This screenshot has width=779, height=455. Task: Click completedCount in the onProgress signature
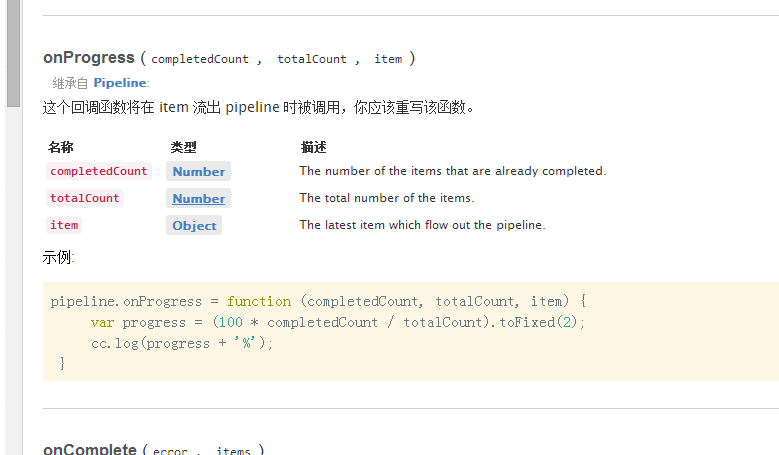200,59
